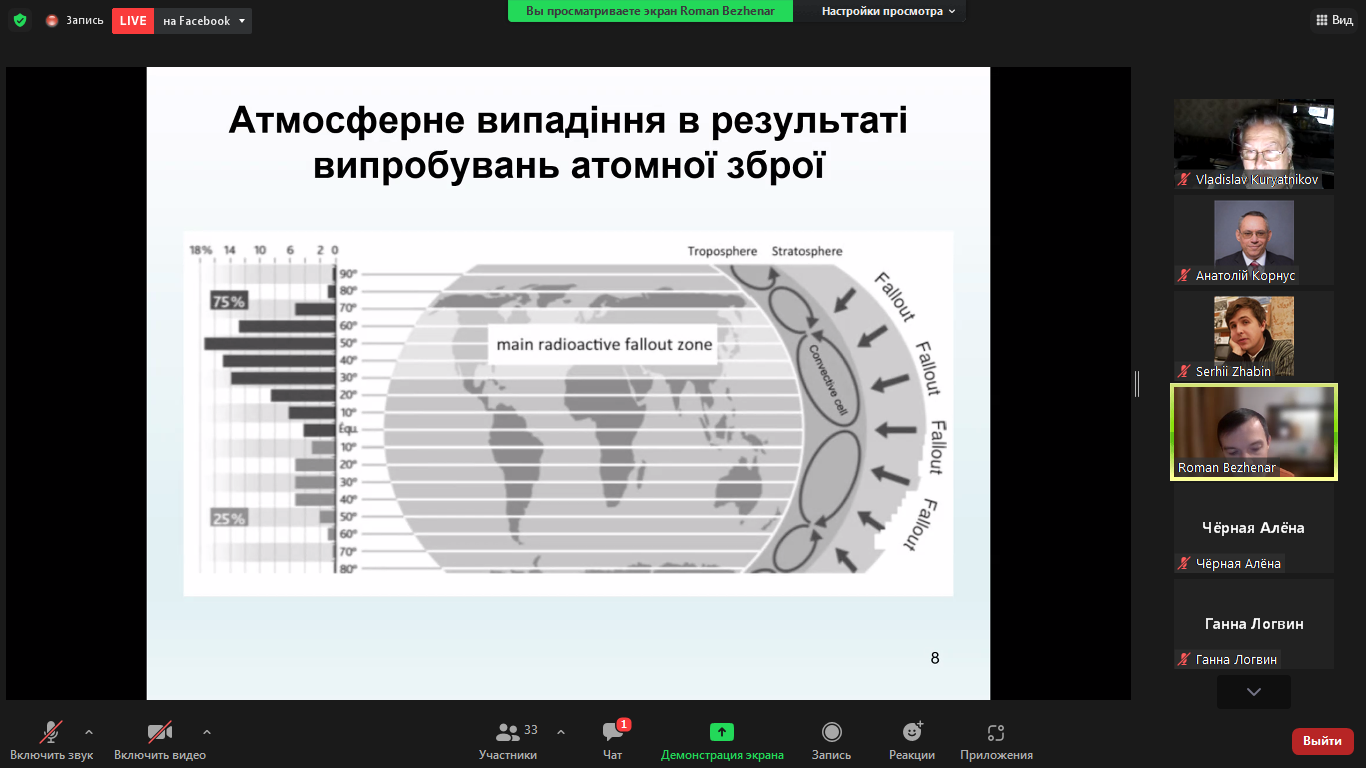Click the slide number 8
This screenshot has height=768, width=1366.
pos(935,658)
